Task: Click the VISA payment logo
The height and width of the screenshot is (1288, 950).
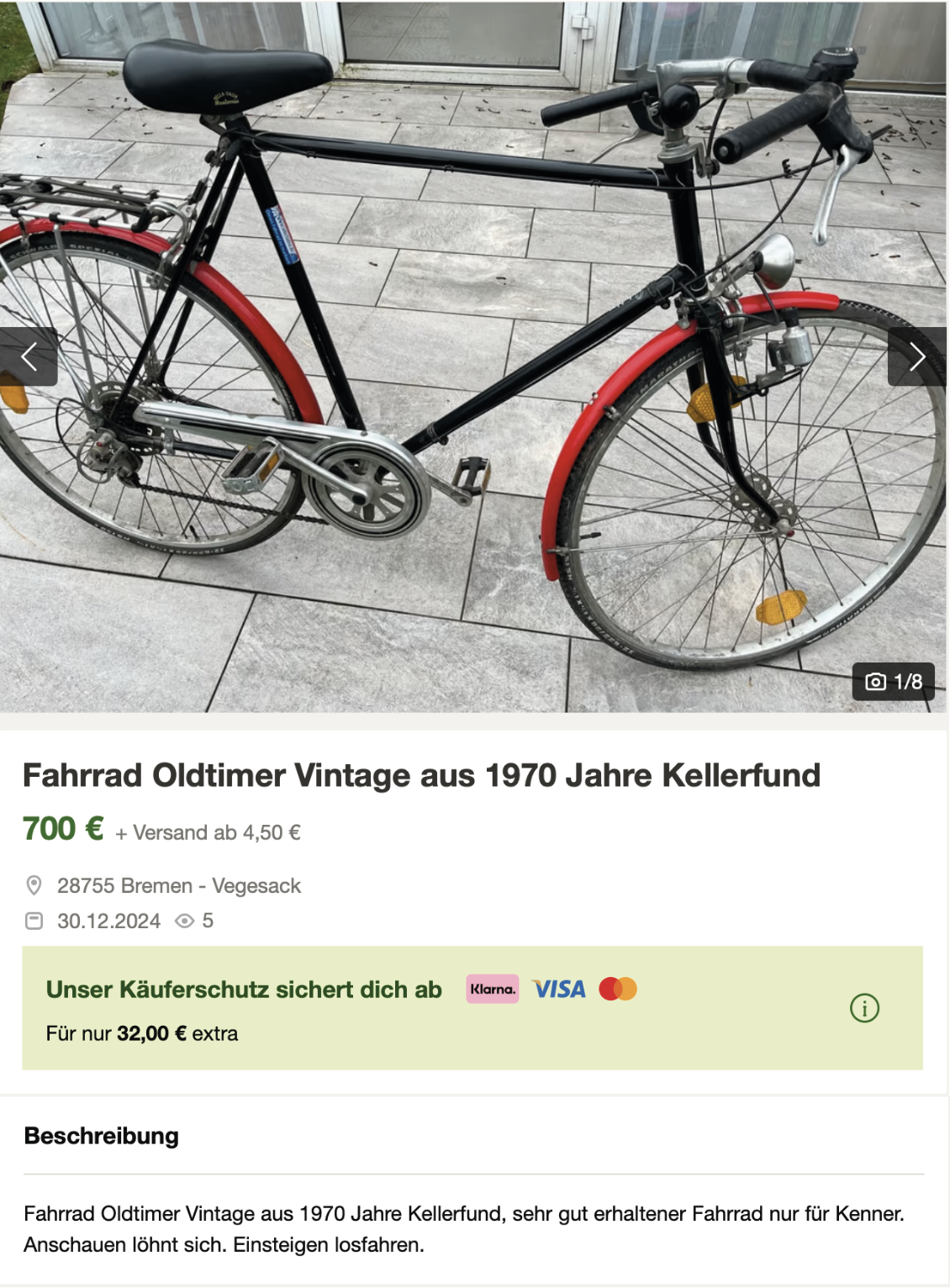Action: [x=559, y=989]
